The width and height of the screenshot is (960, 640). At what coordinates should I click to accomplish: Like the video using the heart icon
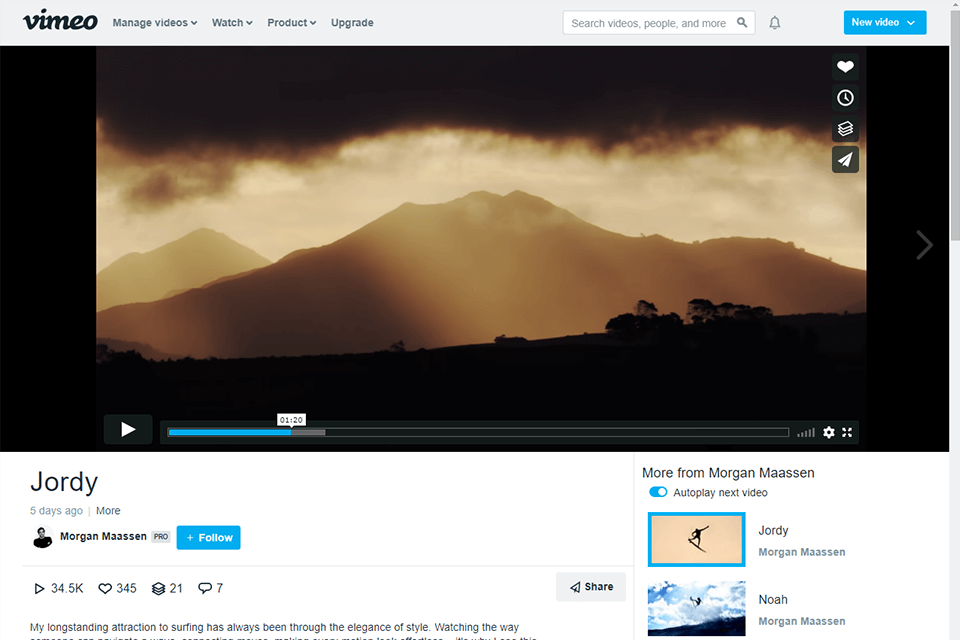coord(845,66)
